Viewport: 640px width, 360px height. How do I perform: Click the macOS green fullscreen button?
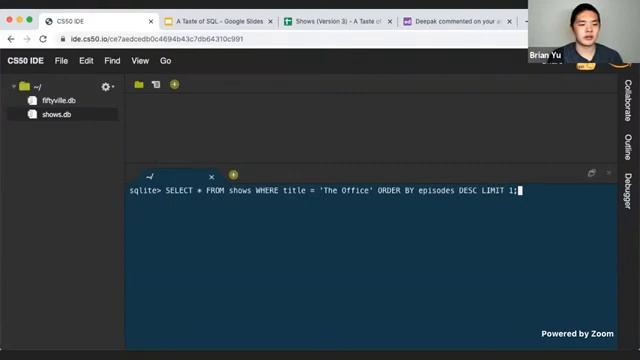pyautogui.click(x=29, y=20)
